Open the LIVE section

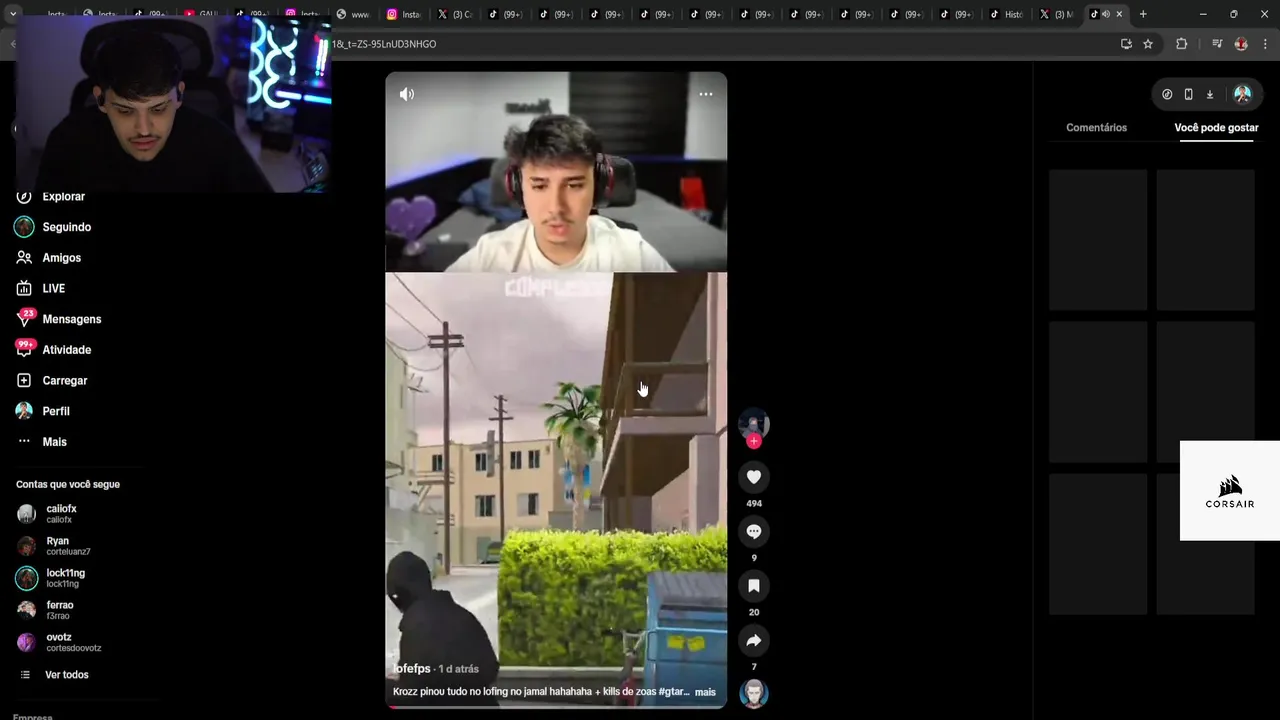tap(53, 289)
